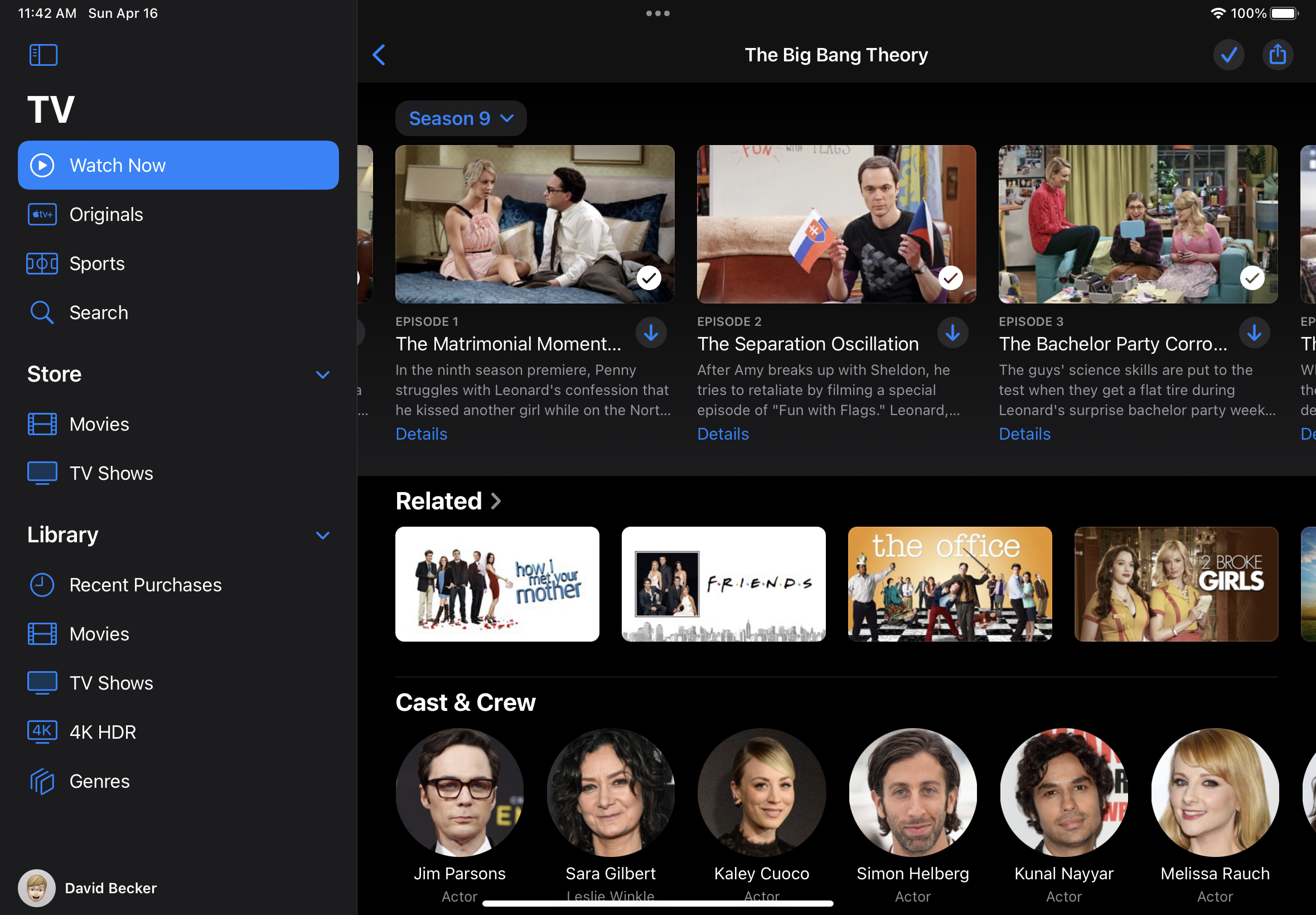Click the Watch Now play icon
The height and width of the screenshot is (915, 1316).
point(42,165)
